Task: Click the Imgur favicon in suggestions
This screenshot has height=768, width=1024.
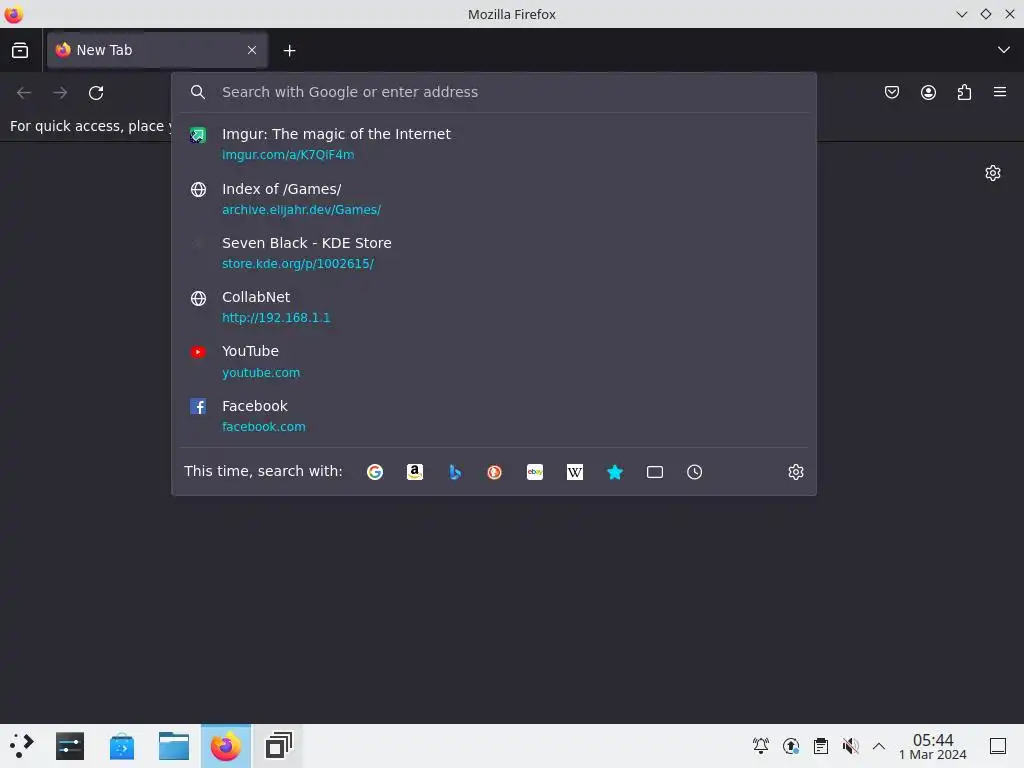Action: [x=198, y=135]
